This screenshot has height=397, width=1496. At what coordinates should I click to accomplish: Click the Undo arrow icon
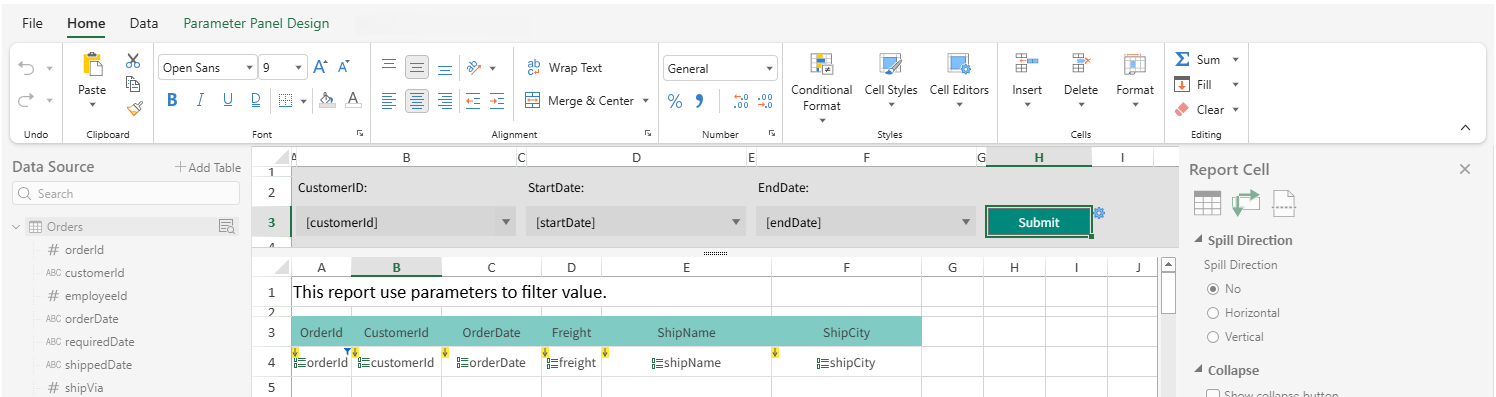26,68
